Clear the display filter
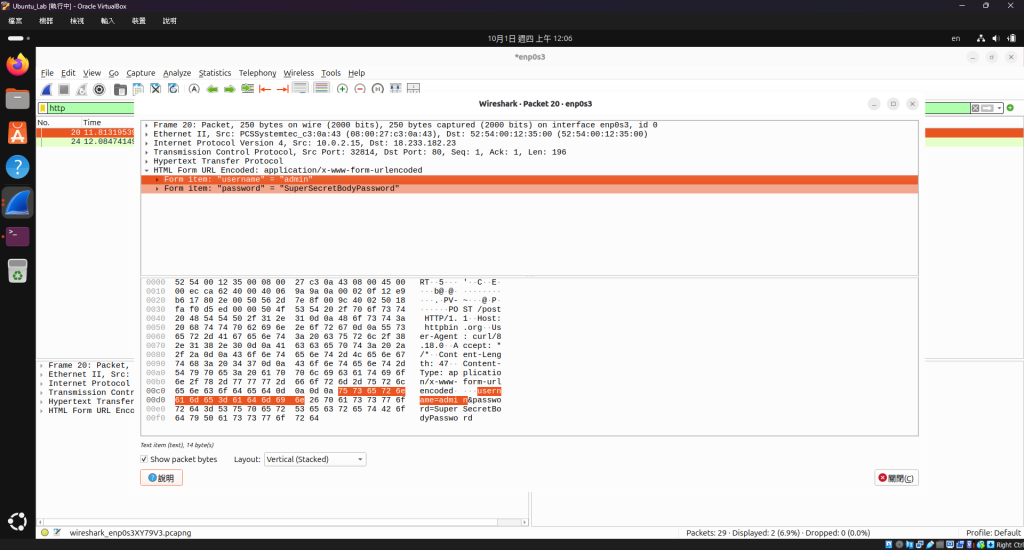The width and height of the screenshot is (1024, 550). 975,108
